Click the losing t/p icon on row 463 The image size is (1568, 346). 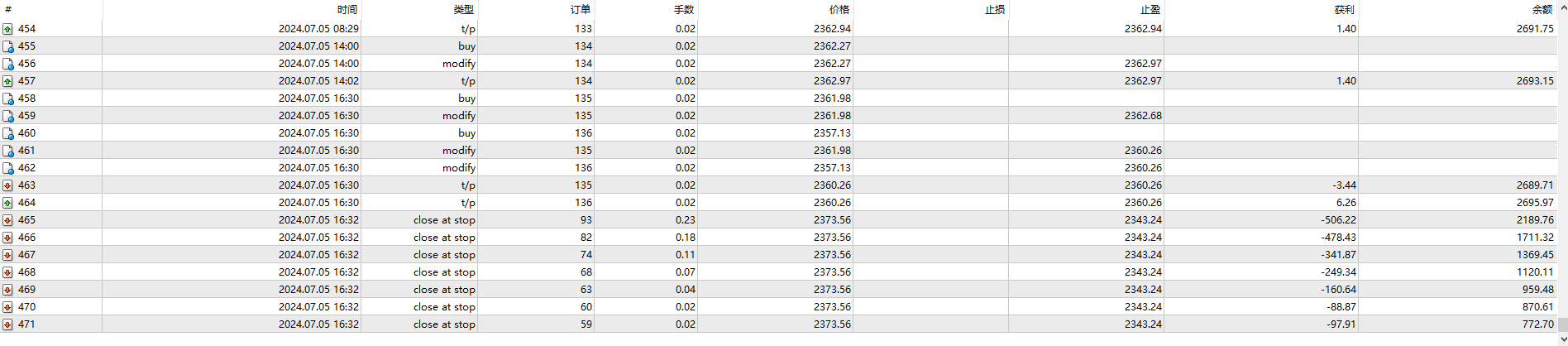[x=7, y=185]
